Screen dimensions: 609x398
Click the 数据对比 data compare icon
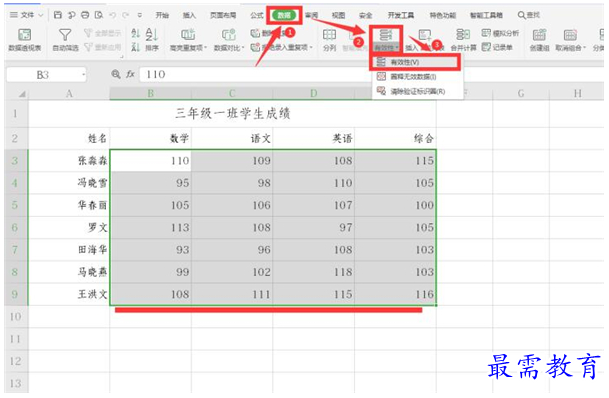coord(228,35)
